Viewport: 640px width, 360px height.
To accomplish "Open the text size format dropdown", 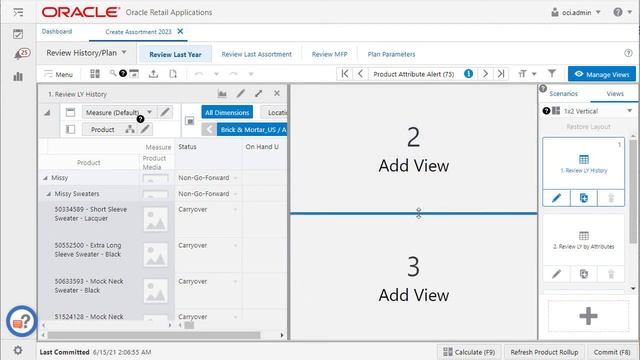I will (527, 73).
